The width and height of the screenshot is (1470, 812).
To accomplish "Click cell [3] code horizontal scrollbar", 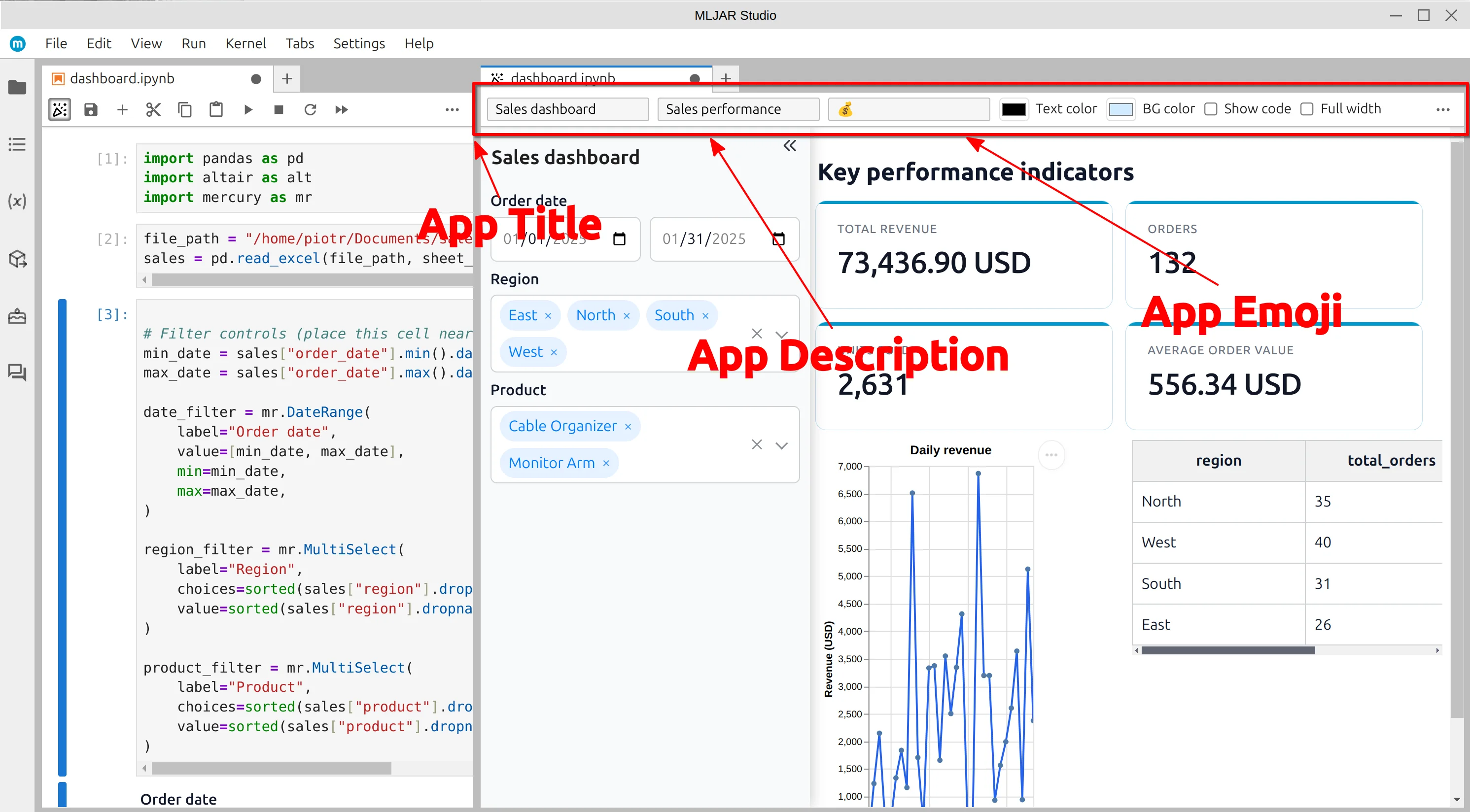I will point(272,769).
